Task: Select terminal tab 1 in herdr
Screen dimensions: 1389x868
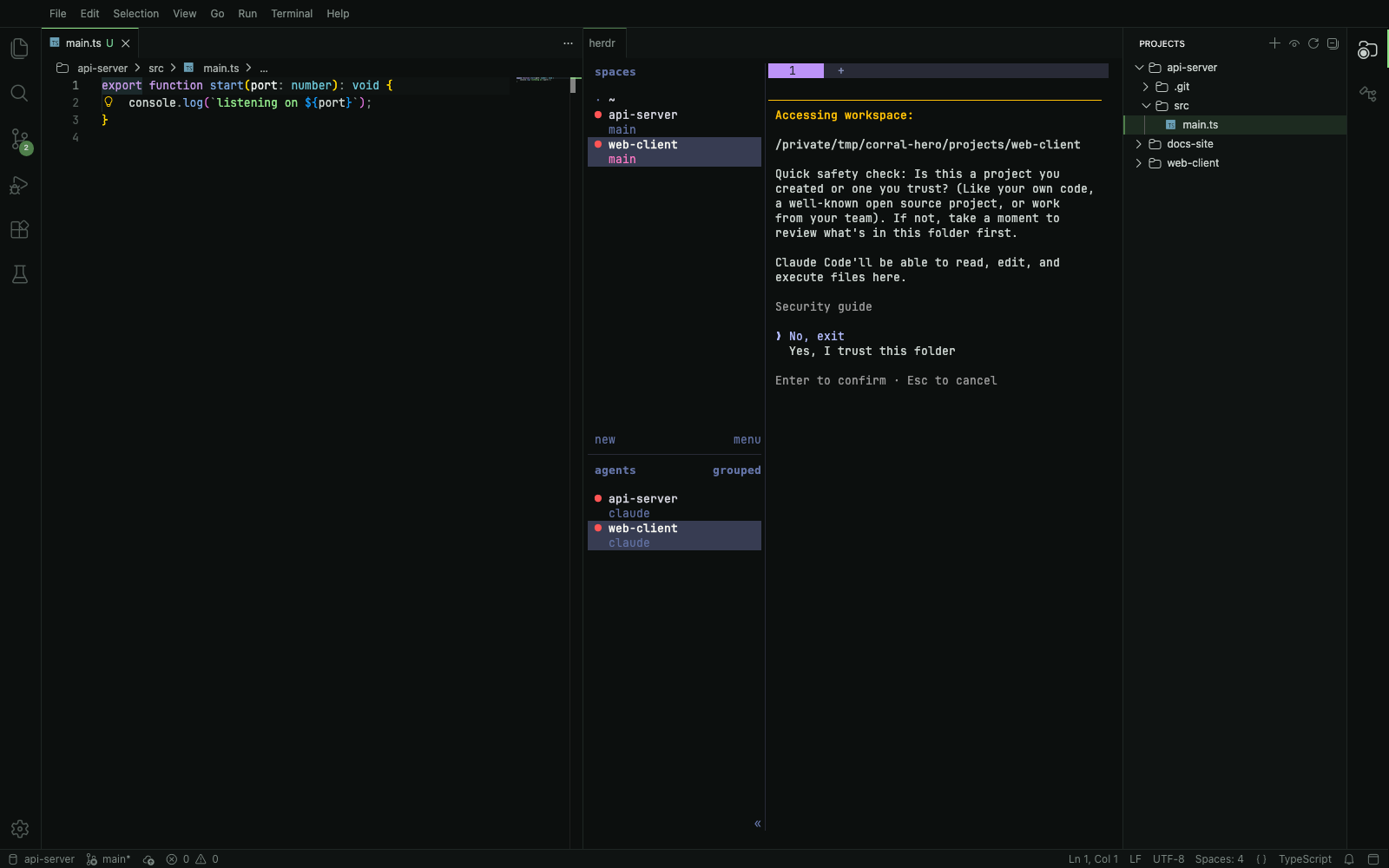Action: [x=795, y=71]
